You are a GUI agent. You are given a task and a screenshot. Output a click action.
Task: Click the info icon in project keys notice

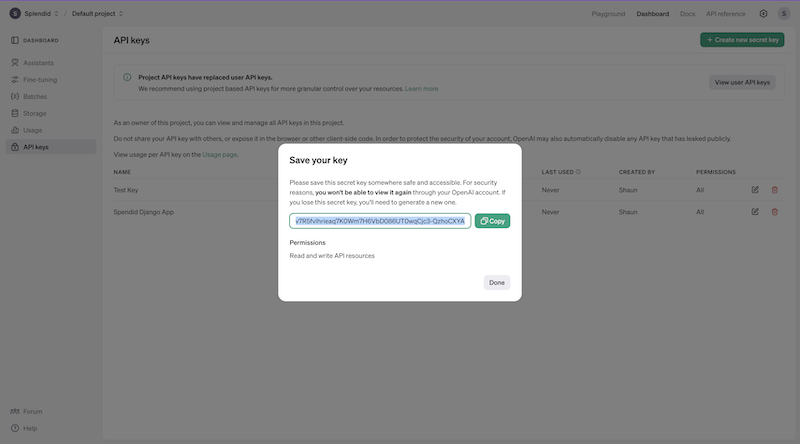point(127,78)
